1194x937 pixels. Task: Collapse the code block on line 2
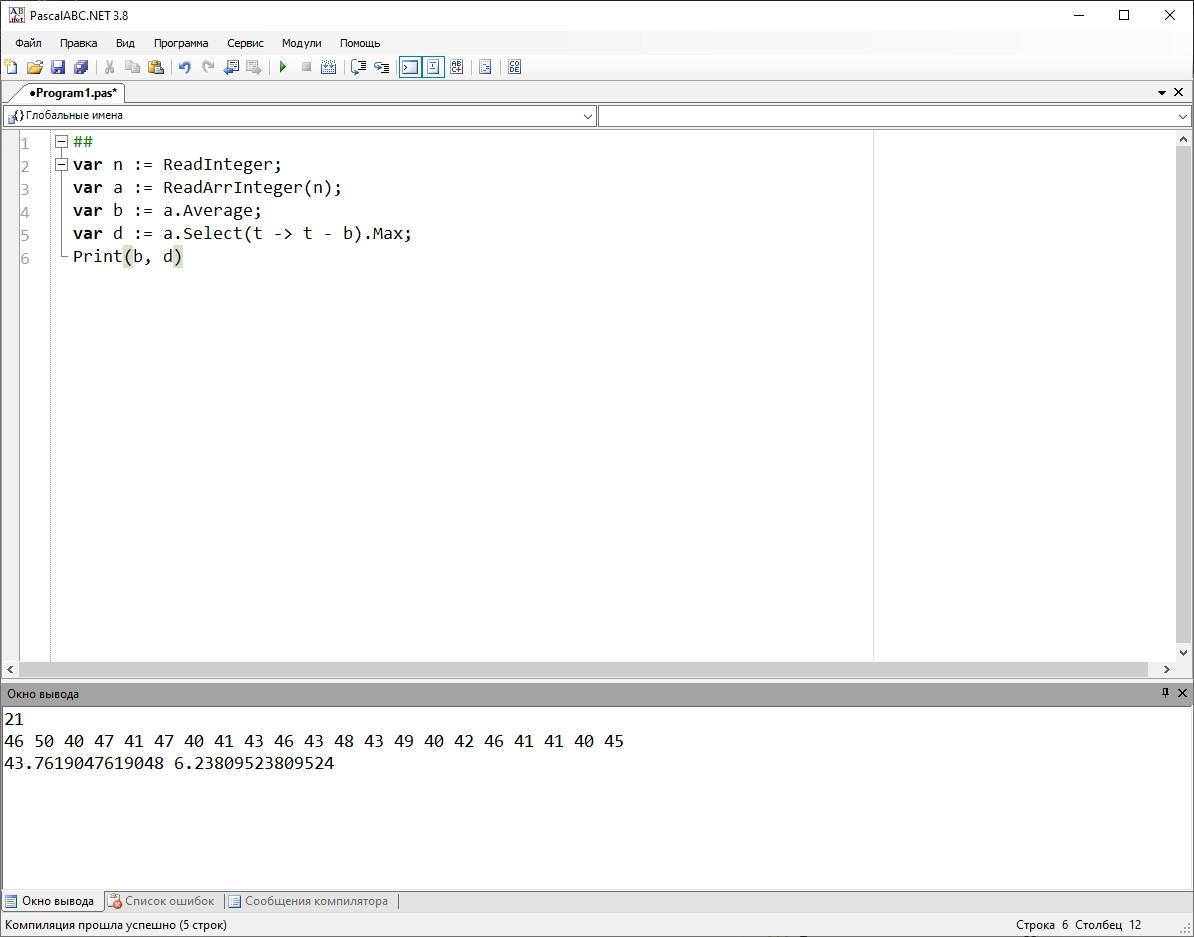click(61, 164)
